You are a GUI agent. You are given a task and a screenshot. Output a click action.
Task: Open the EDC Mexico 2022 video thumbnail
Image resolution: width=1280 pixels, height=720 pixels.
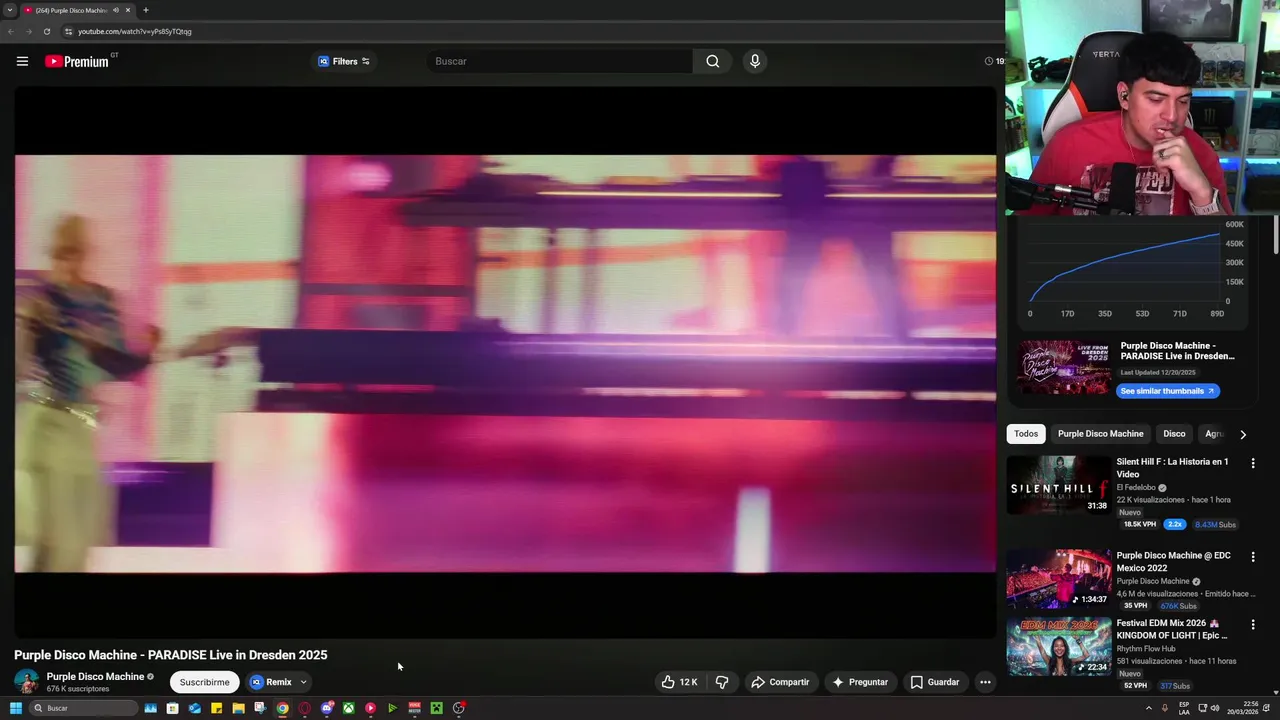(1058, 578)
